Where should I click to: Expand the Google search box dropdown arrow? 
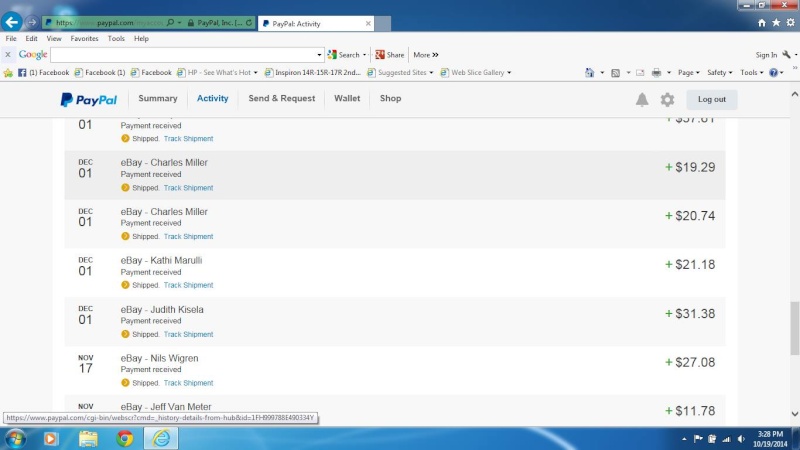click(x=319, y=55)
